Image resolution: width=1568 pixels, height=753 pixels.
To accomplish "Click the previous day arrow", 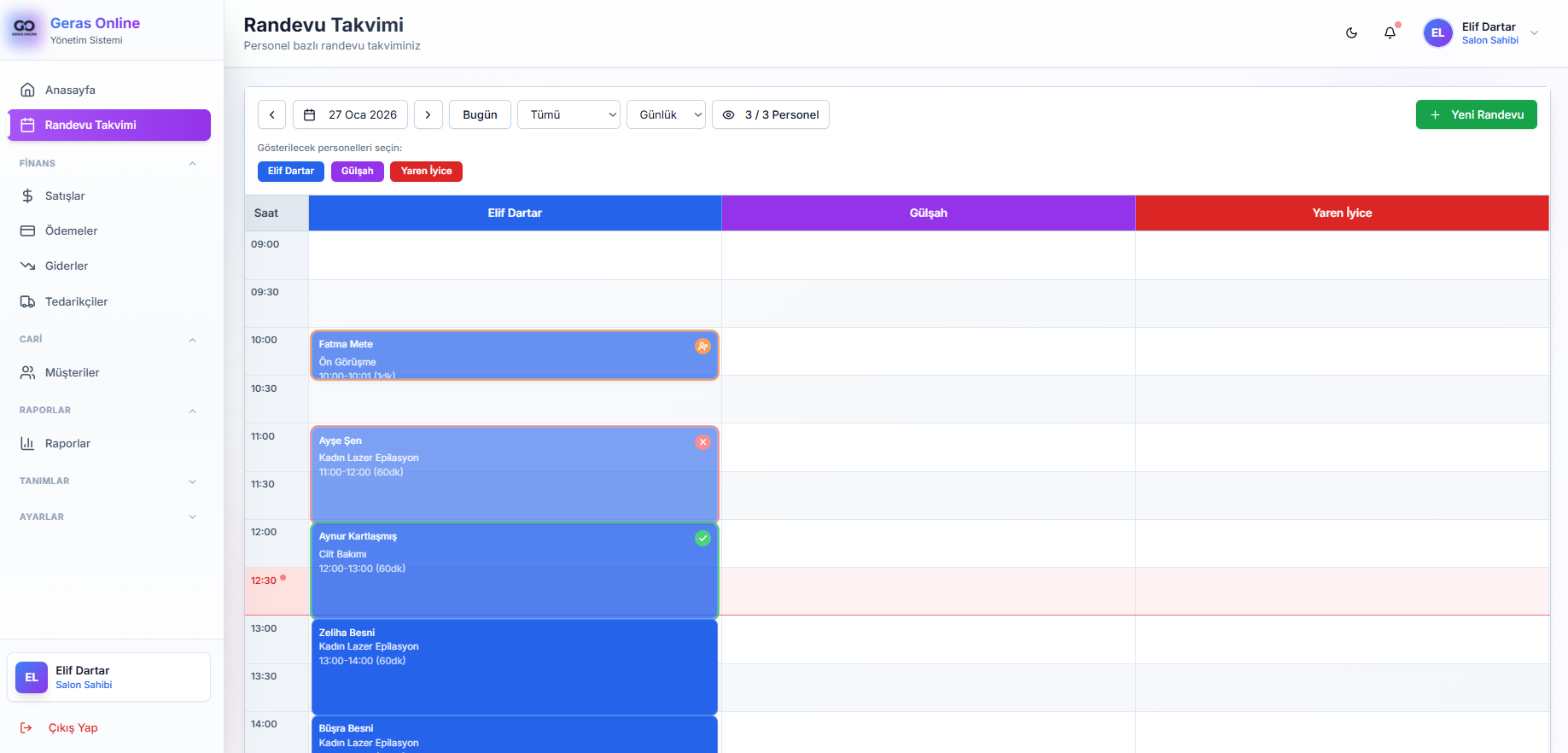I will coord(271,114).
